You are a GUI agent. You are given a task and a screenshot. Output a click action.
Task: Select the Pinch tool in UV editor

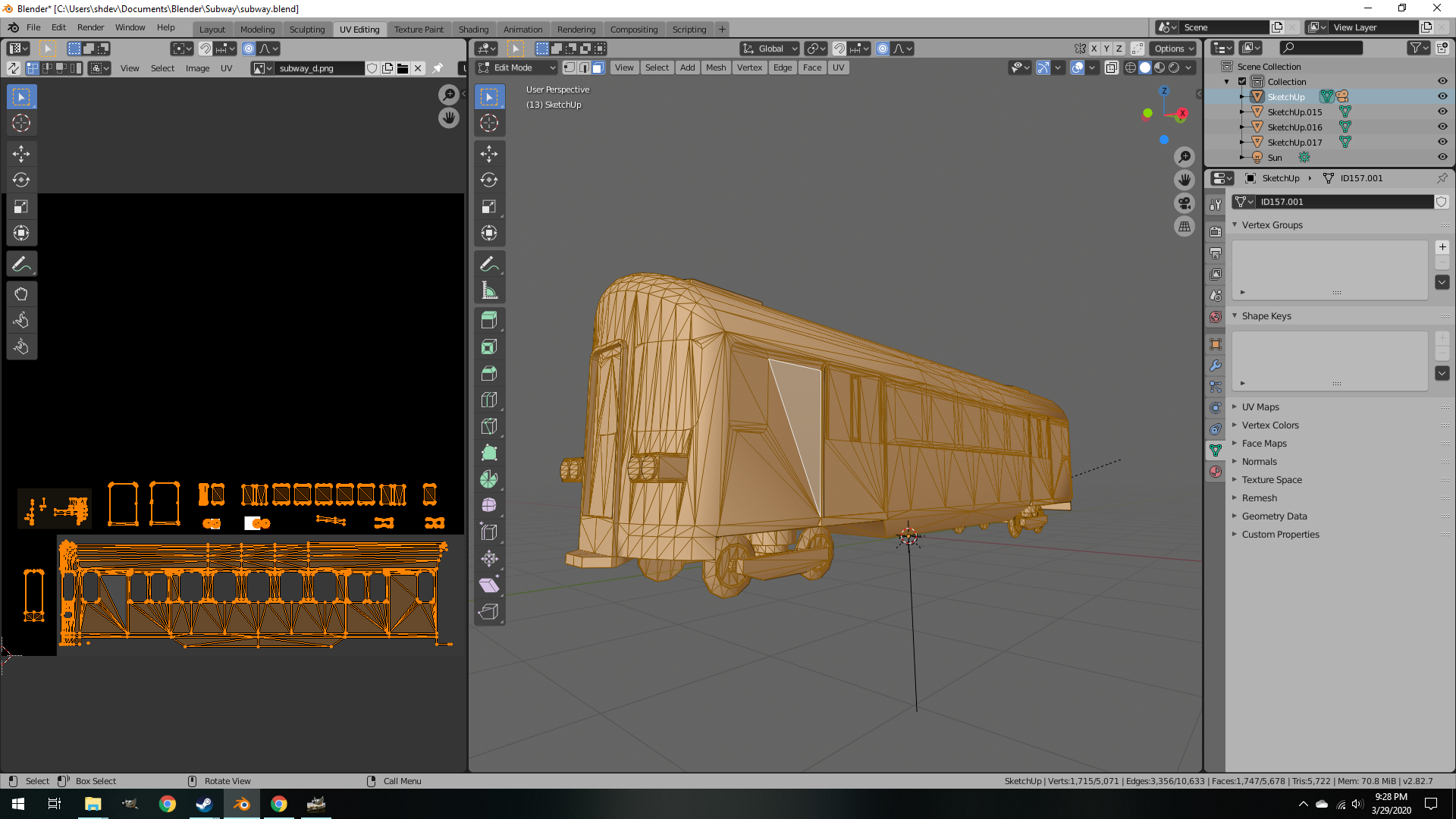[21, 347]
